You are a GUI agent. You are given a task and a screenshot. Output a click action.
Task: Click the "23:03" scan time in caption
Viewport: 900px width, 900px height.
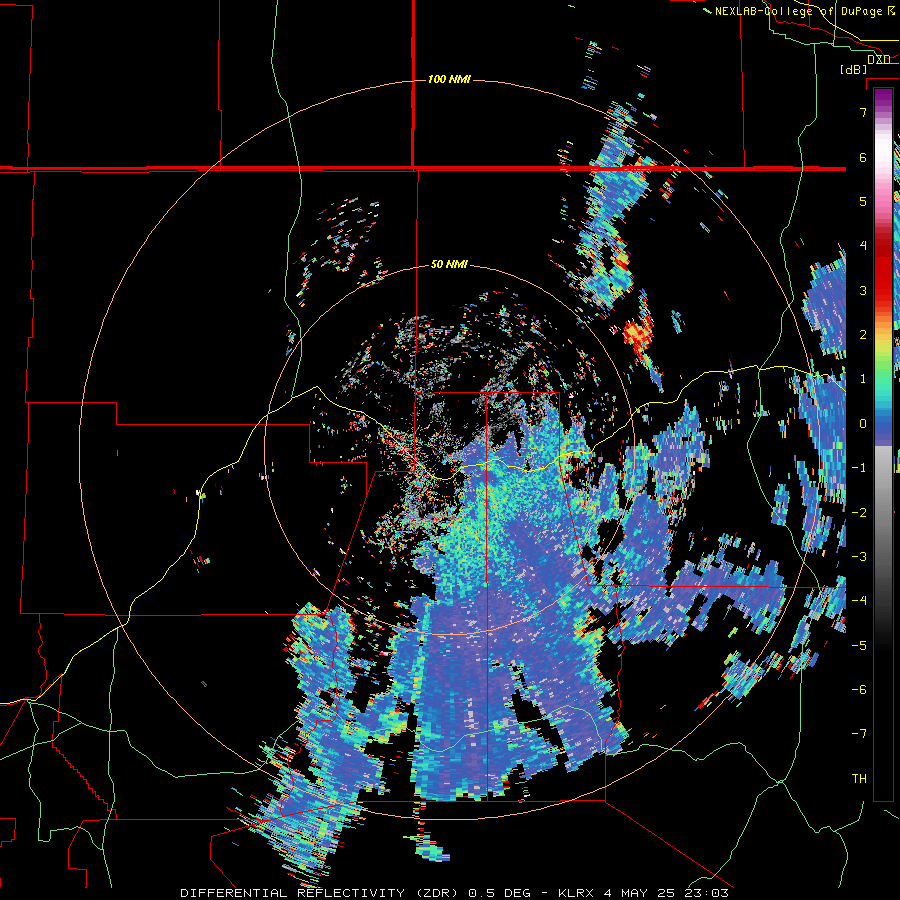pos(707,893)
